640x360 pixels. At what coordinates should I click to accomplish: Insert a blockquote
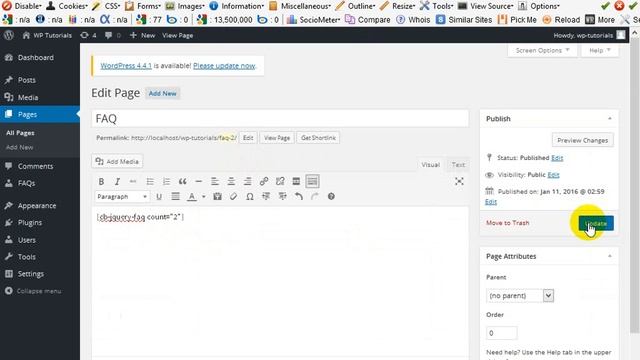click(x=182, y=181)
